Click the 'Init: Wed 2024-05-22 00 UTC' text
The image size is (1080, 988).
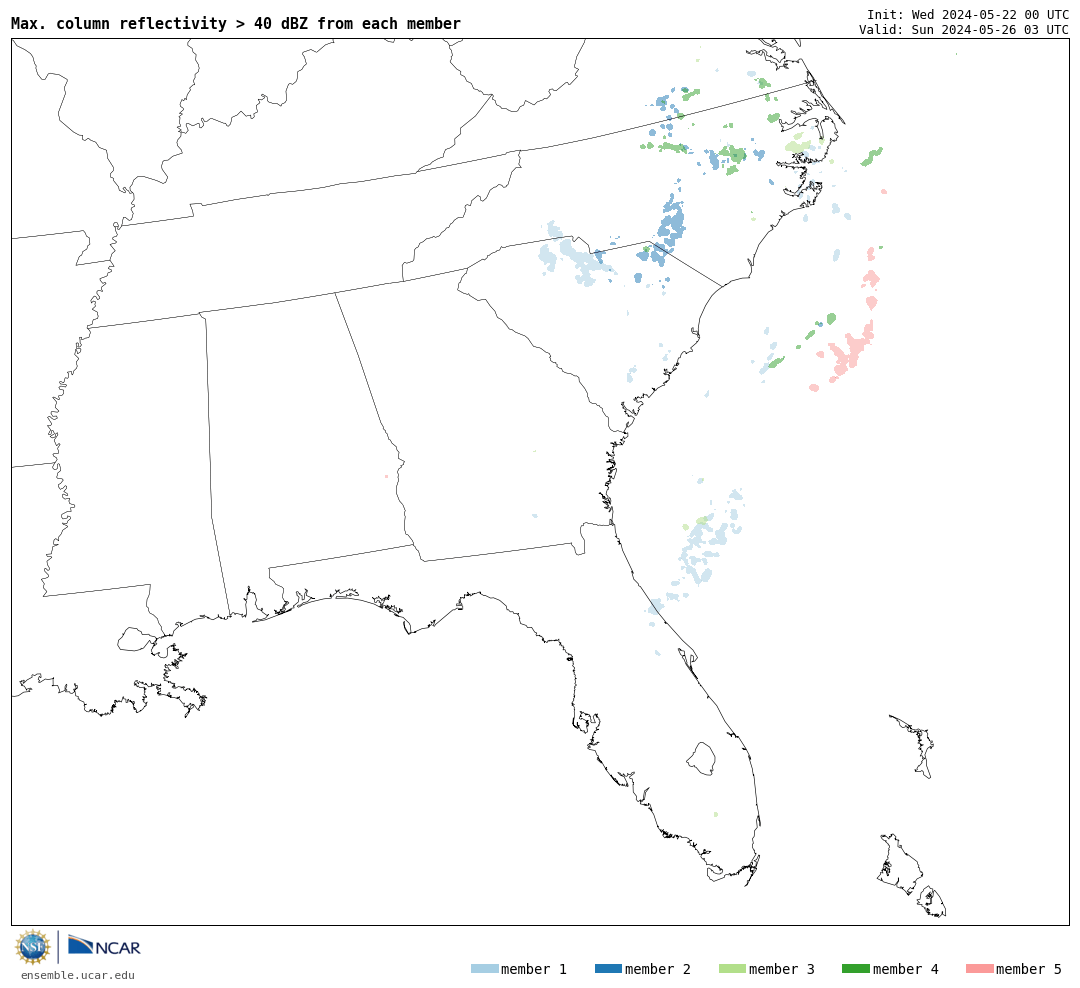968,14
